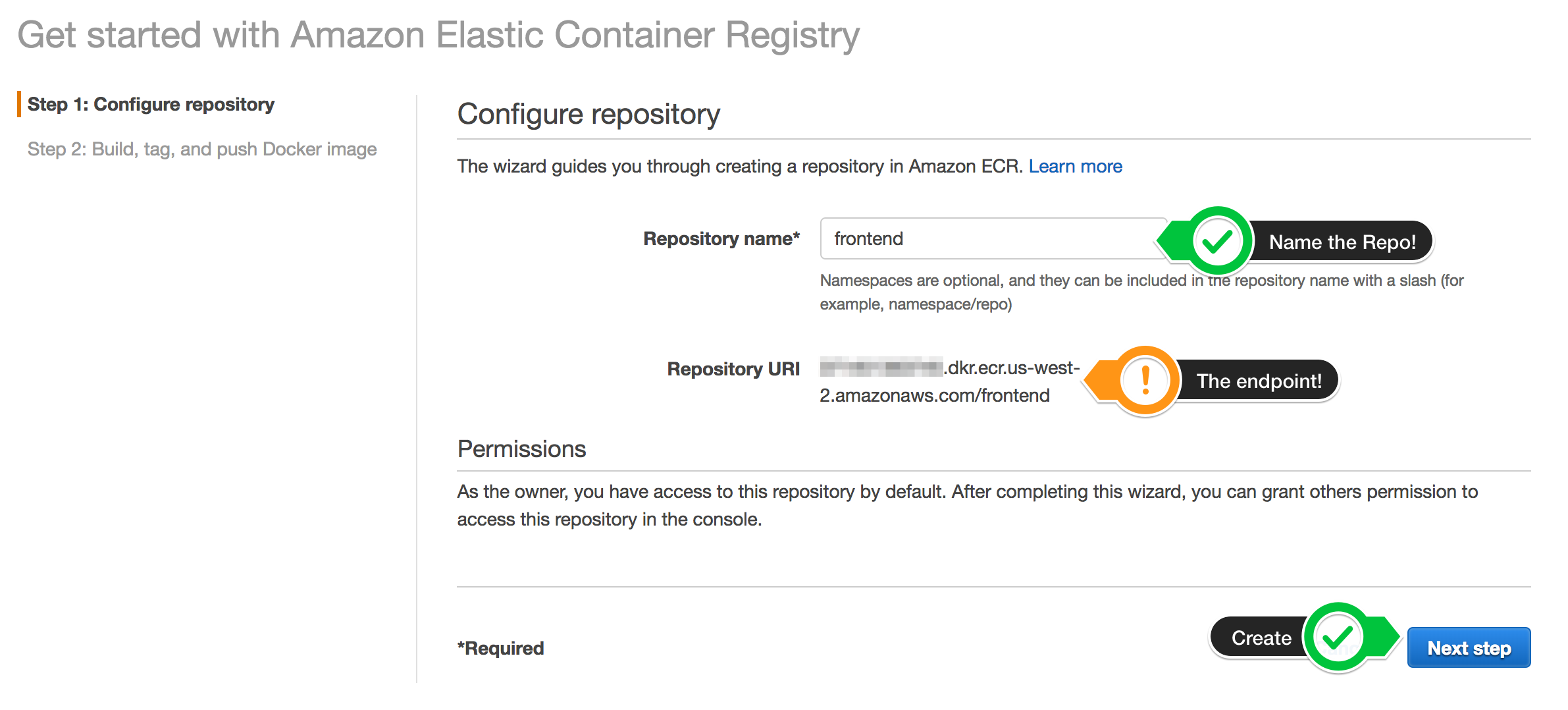Viewport: 1568px width, 710px height.
Task: Click the green checkmark next to Create
Action: click(x=1338, y=637)
